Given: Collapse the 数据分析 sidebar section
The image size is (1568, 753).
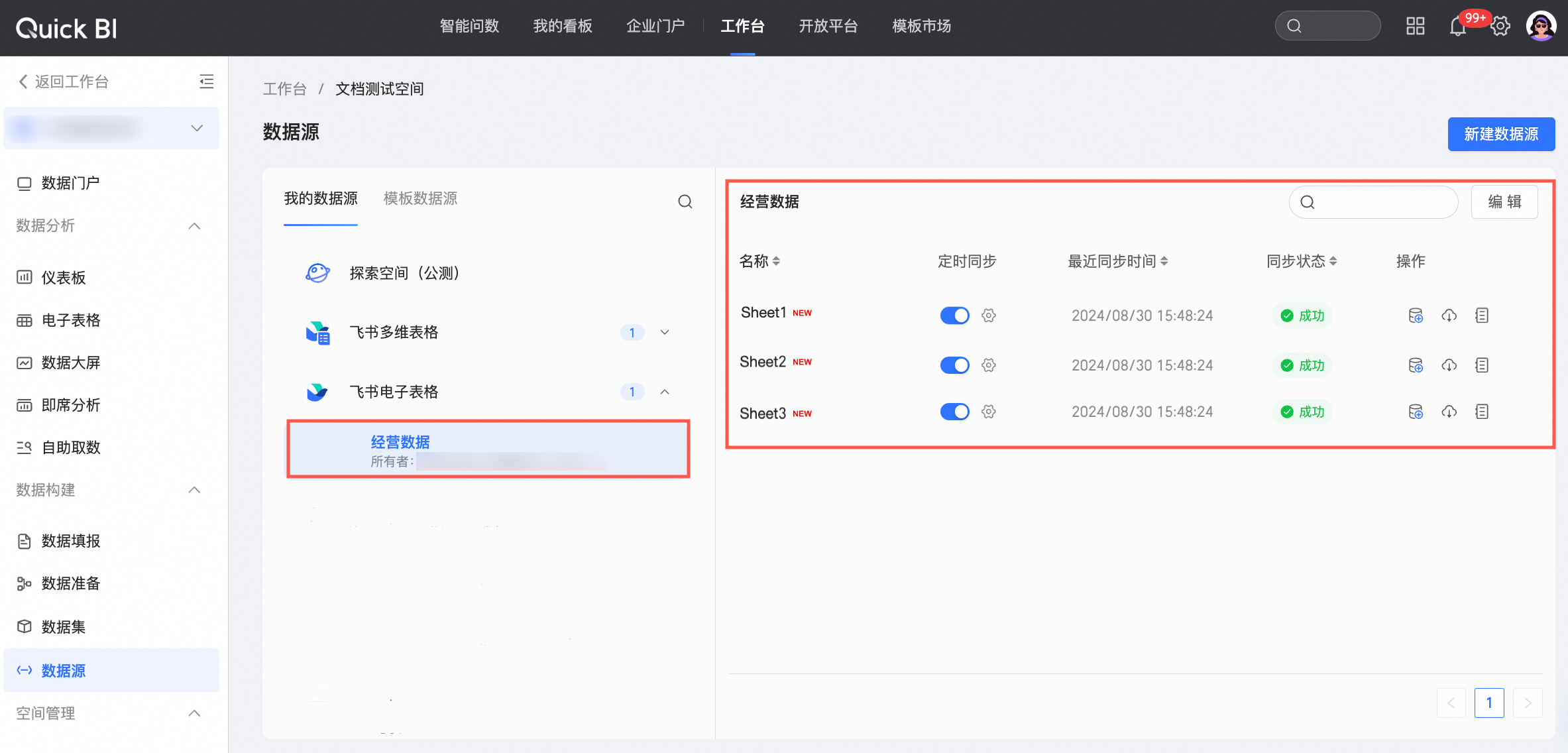Looking at the screenshot, I should click(194, 226).
